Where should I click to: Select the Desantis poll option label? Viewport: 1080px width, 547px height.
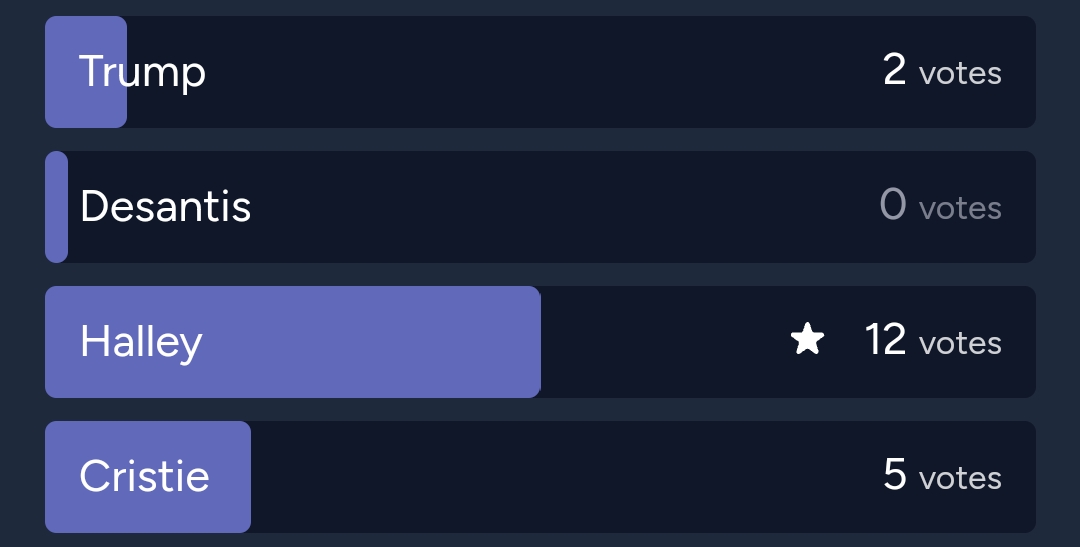click(x=165, y=206)
